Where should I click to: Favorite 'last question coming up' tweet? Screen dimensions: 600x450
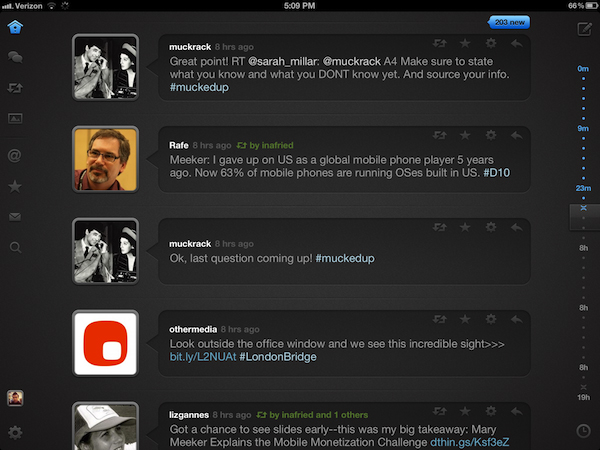[x=465, y=227]
